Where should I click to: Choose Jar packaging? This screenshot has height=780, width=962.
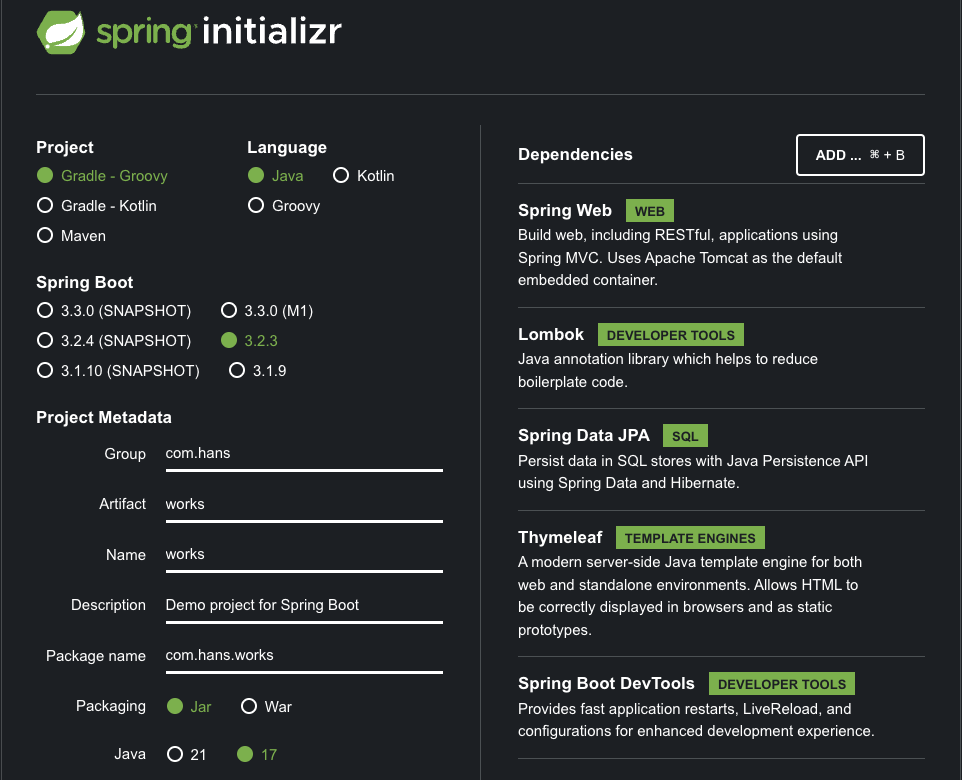pyautogui.click(x=189, y=706)
